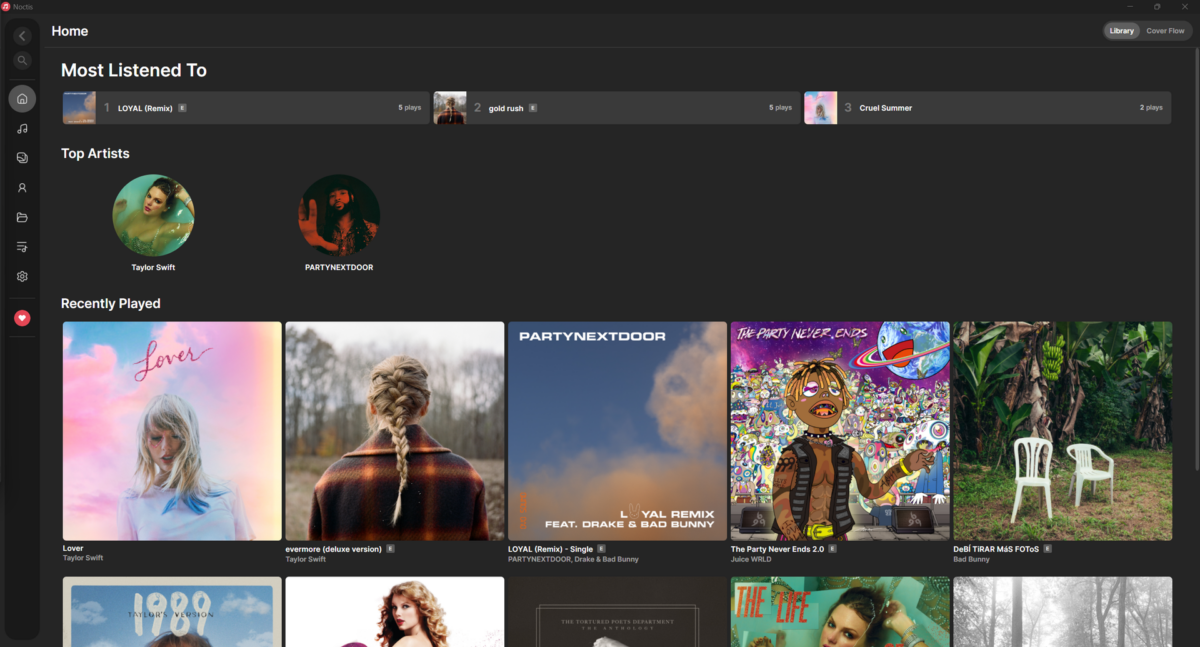The width and height of the screenshot is (1200, 647).
Task: Click the "evermore (deluxe version)" title text
Action: pos(334,549)
